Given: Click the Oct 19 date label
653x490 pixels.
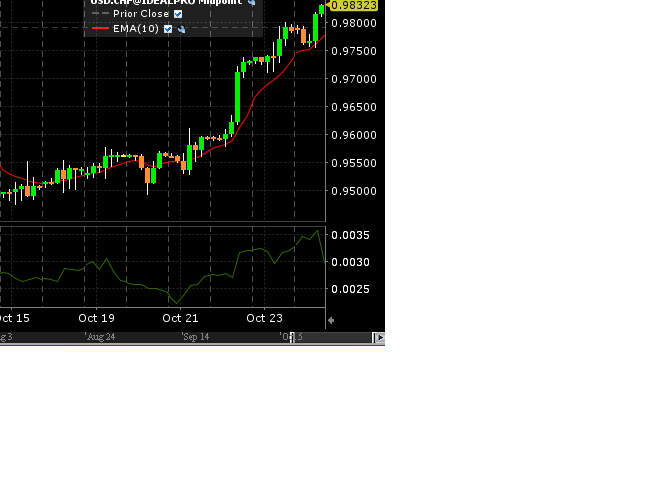Looking at the screenshot, I should pyautogui.click(x=97, y=318).
